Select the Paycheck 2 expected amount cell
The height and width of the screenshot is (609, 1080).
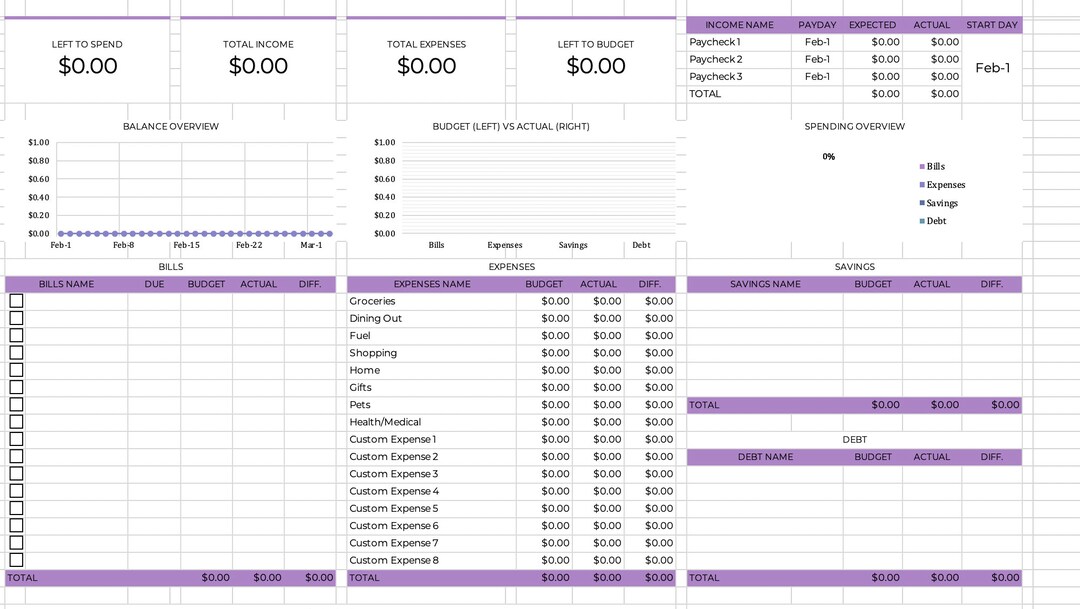pos(873,59)
